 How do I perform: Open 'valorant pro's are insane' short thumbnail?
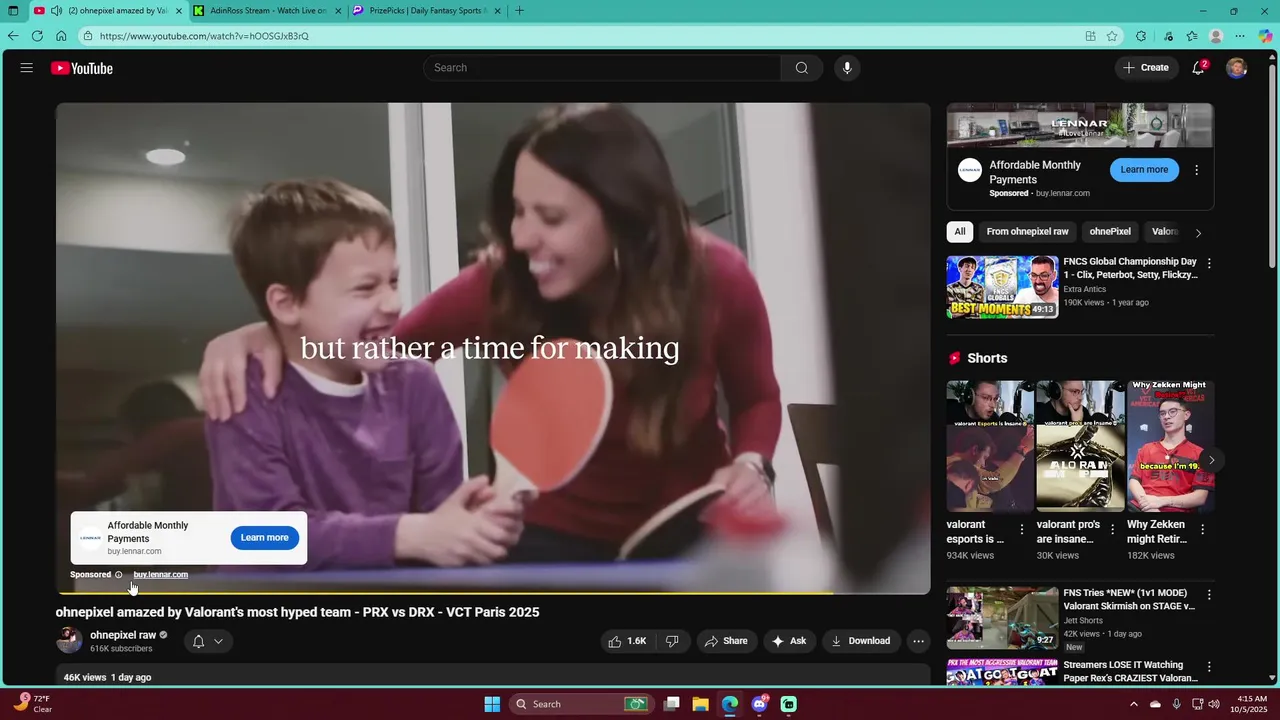tap(1080, 446)
